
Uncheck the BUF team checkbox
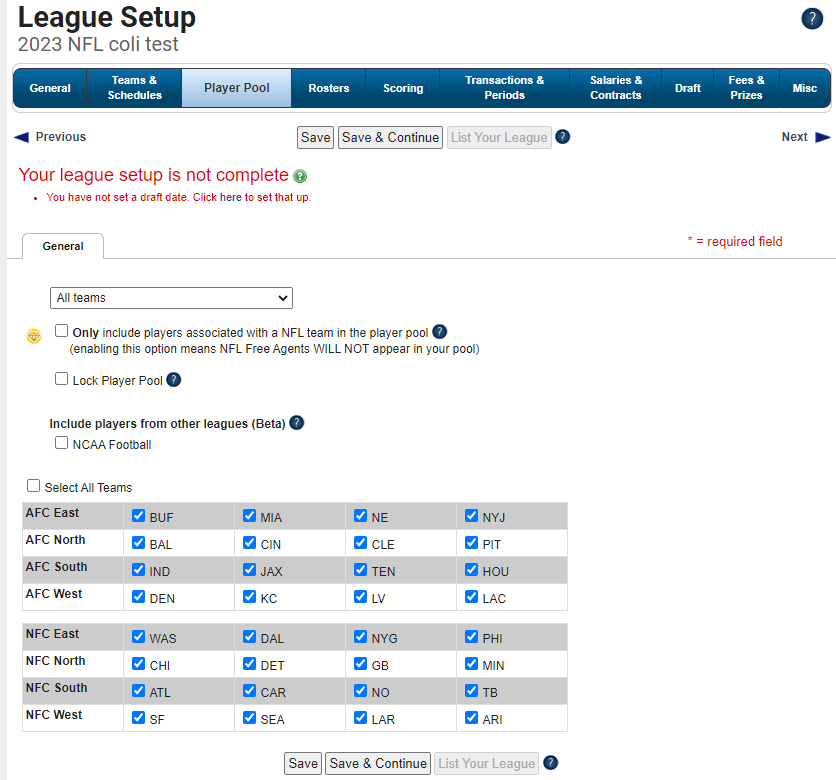tap(139, 516)
